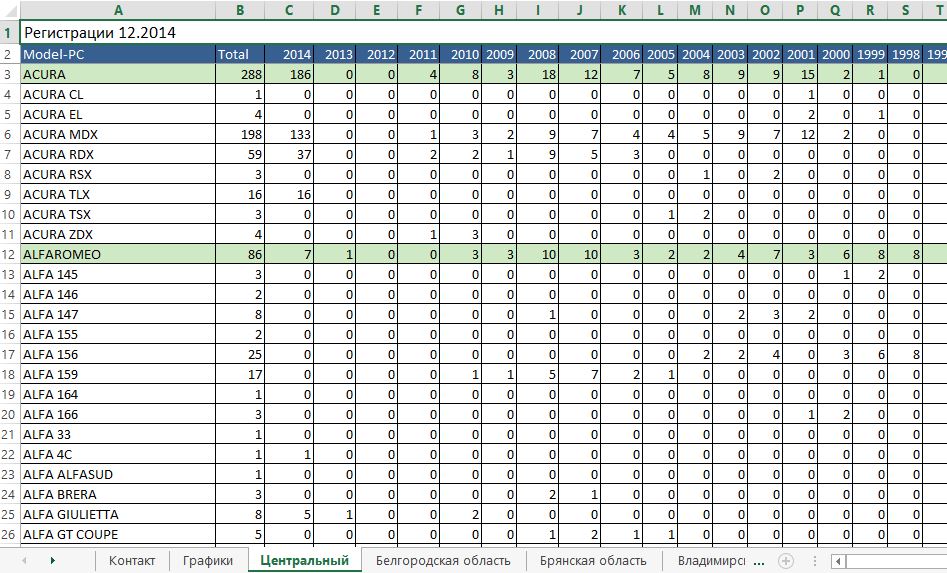Screen dimensions: 947x573
Task: Click ALFA 156 total value 25
Action: coord(240,354)
